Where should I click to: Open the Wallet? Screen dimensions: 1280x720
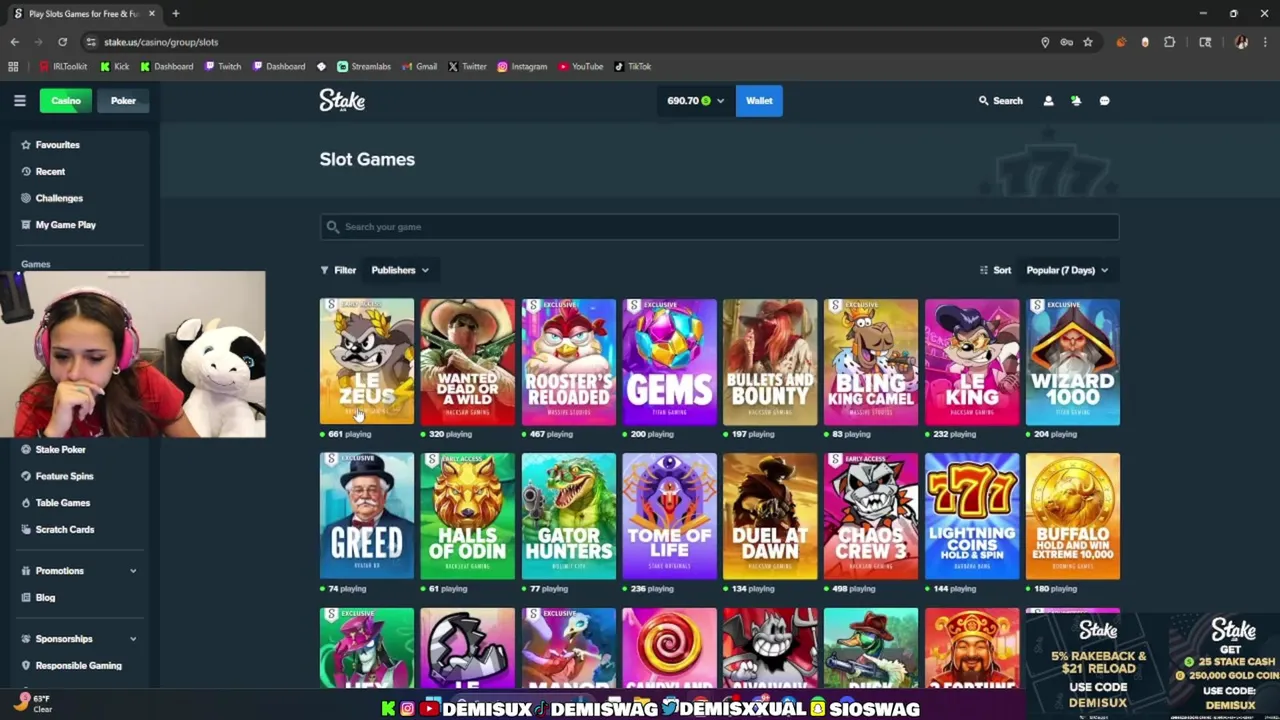759,101
